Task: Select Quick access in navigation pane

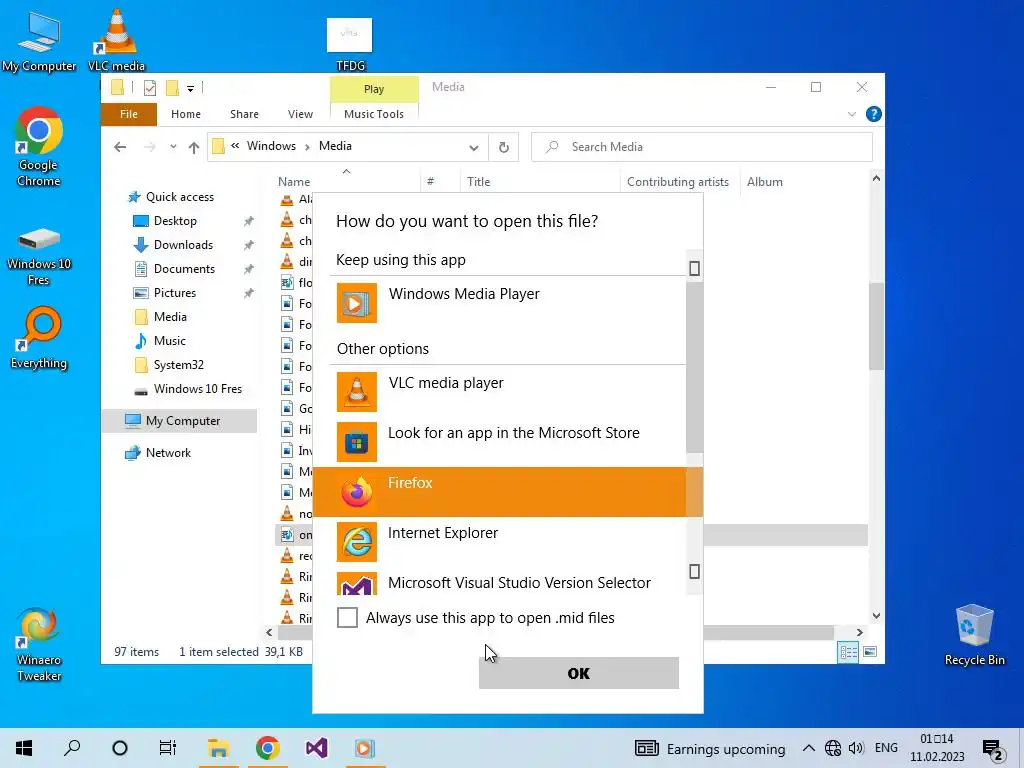Action: 180,197
